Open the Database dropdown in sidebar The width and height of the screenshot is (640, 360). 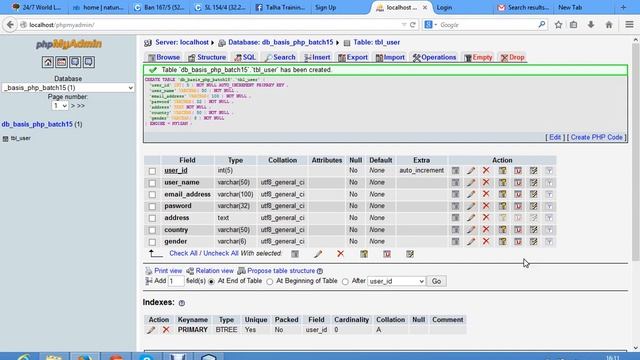[x=68, y=88]
